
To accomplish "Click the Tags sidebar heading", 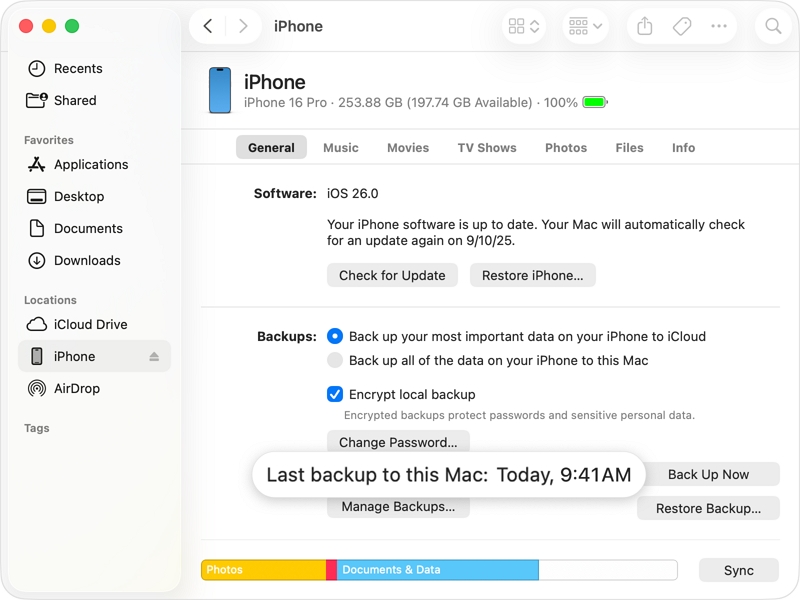I will [x=36, y=428].
